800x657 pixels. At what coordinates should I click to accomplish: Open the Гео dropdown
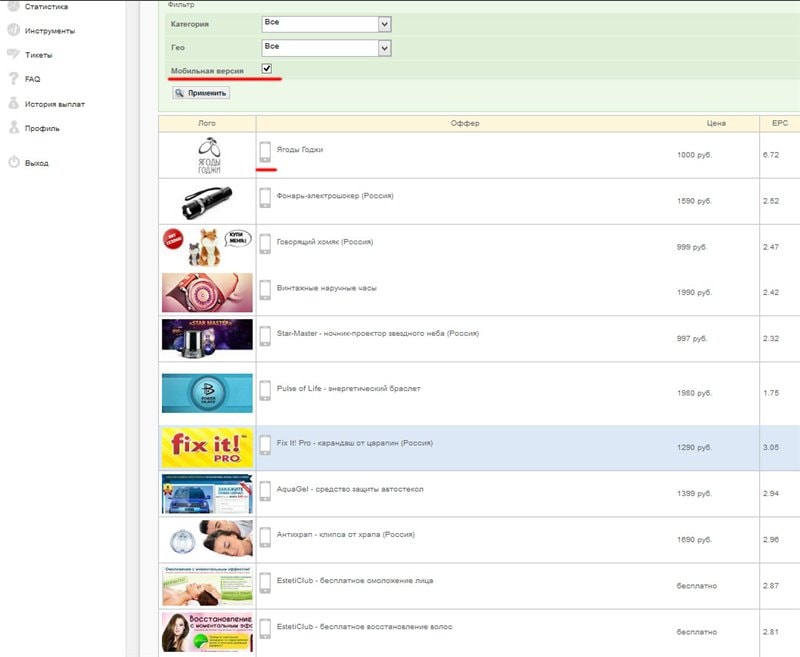click(327, 48)
